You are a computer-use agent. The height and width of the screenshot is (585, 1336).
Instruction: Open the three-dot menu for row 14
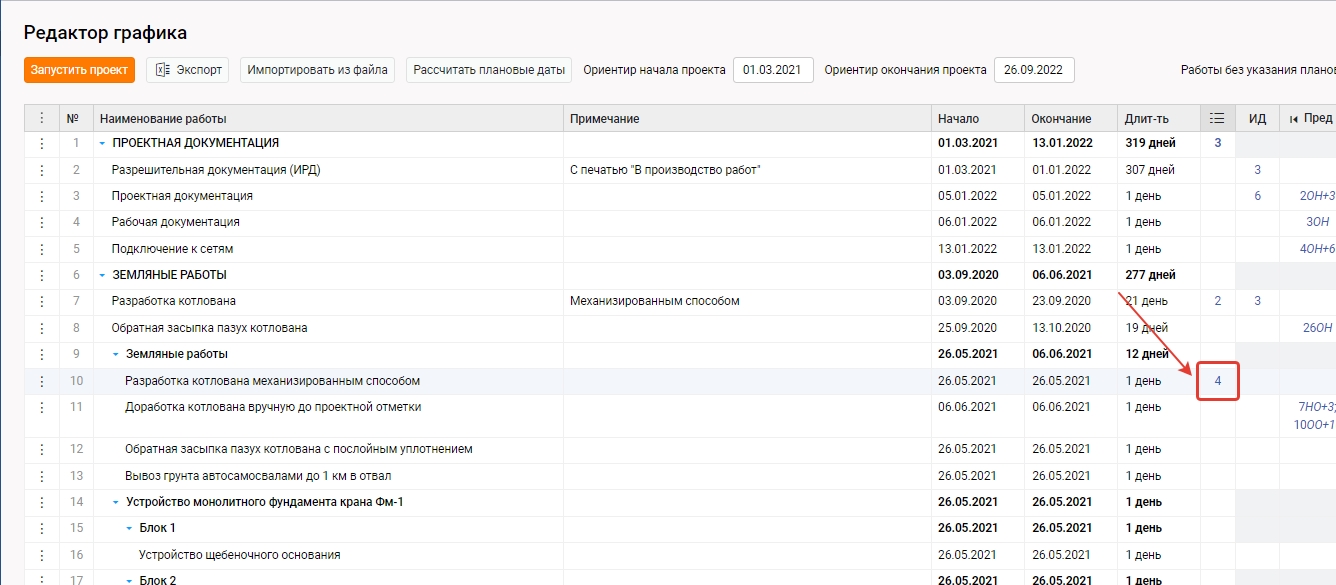click(x=41, y=502)
